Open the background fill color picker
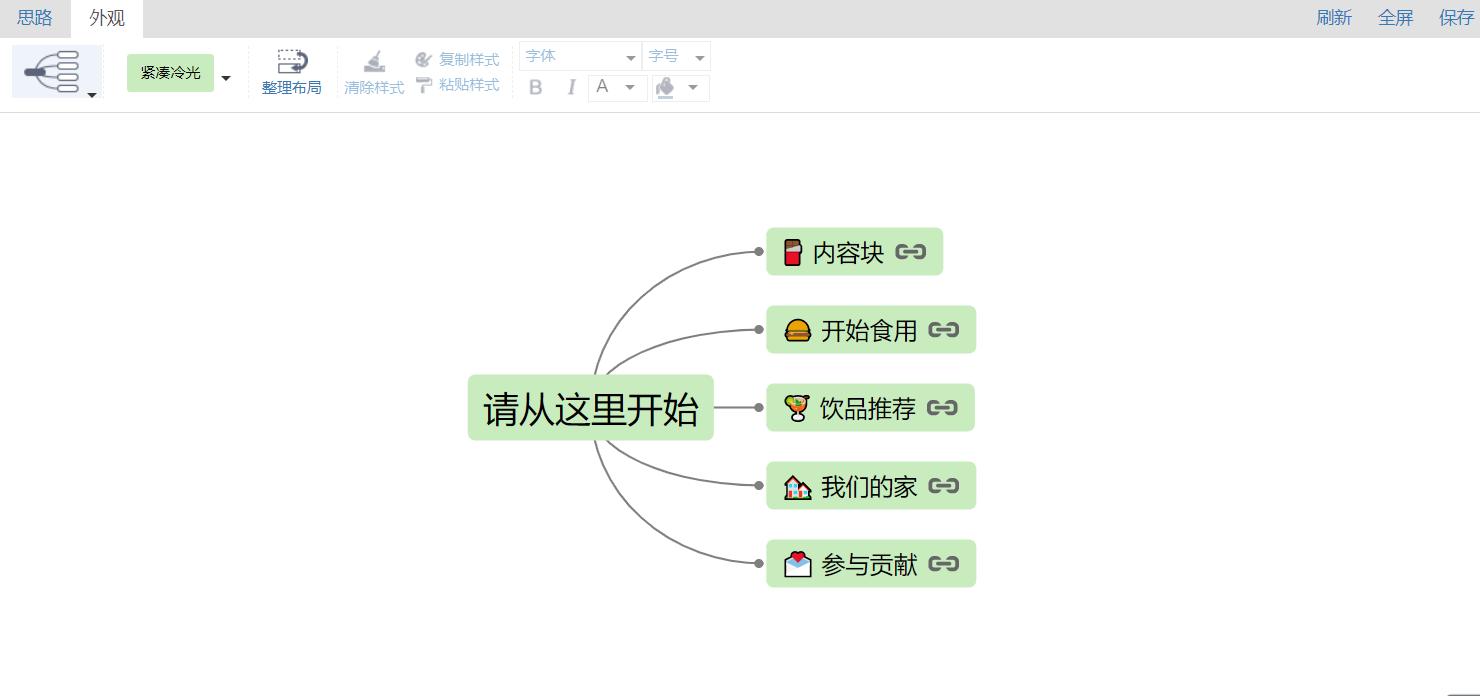Screen dimensions: 1480x696 click(681, 88)
